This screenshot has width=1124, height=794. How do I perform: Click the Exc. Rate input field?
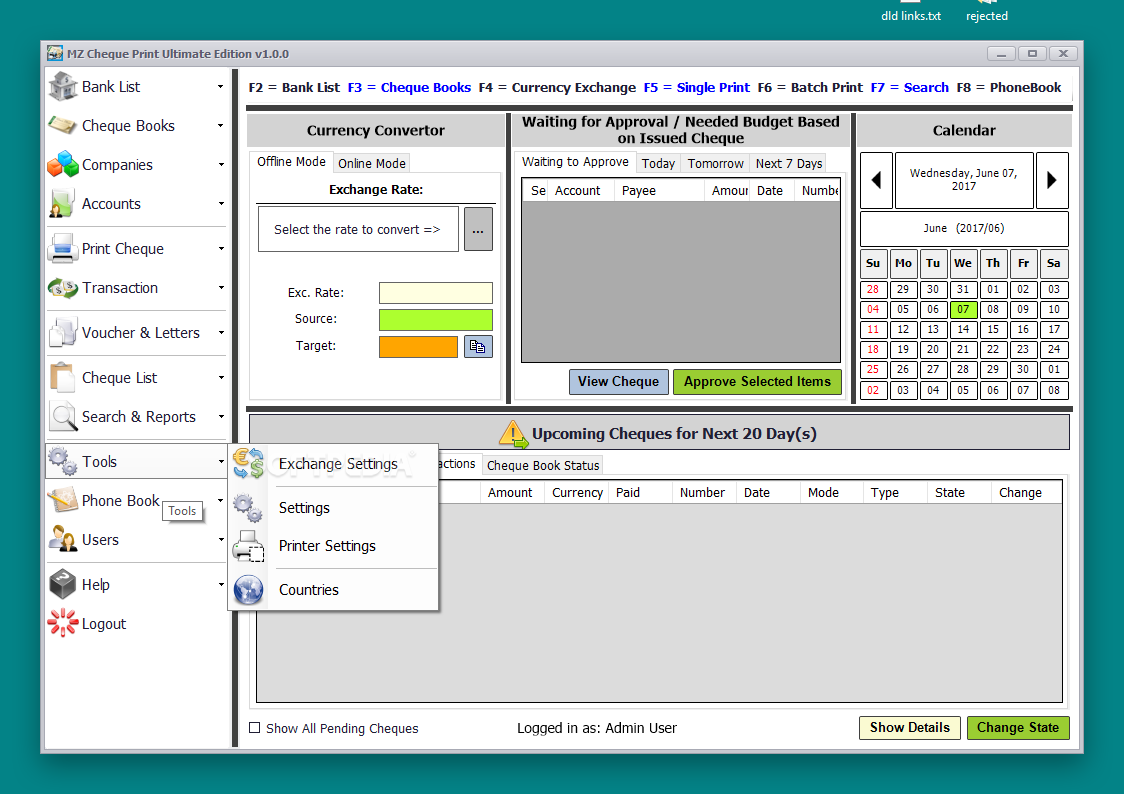point(436,292)
